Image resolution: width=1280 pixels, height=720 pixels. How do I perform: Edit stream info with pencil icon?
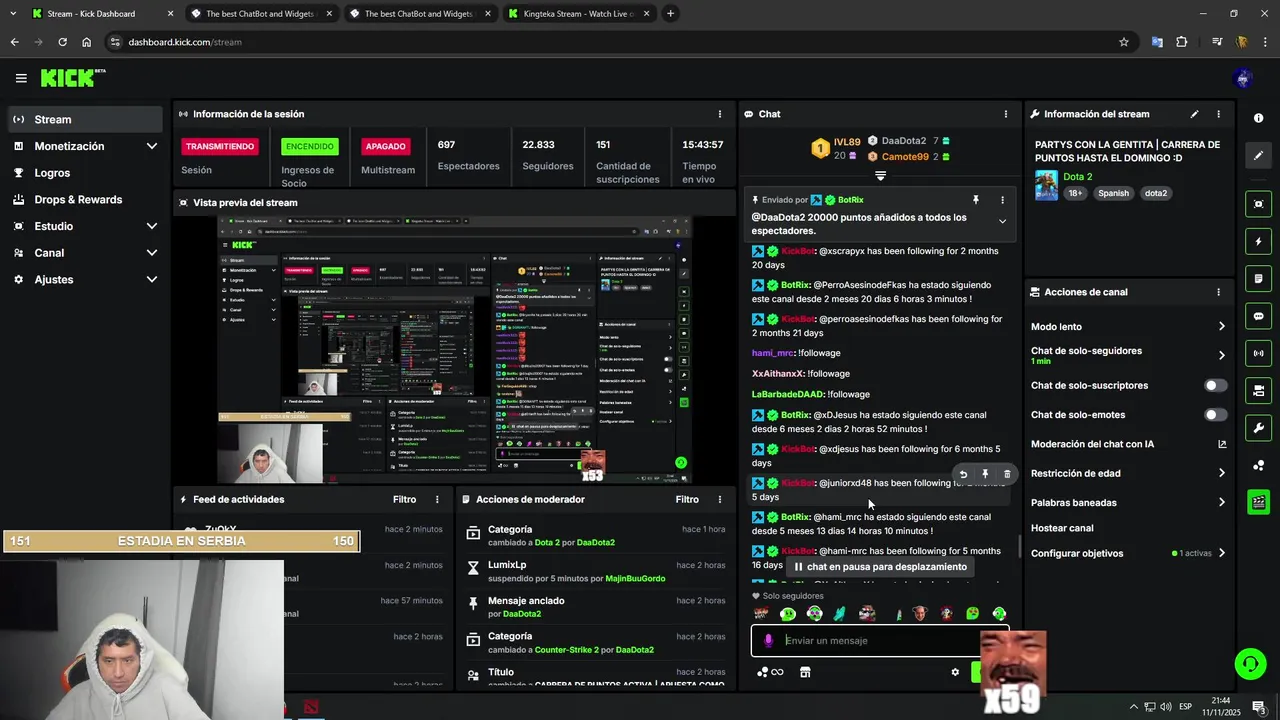pos(1194,114)
